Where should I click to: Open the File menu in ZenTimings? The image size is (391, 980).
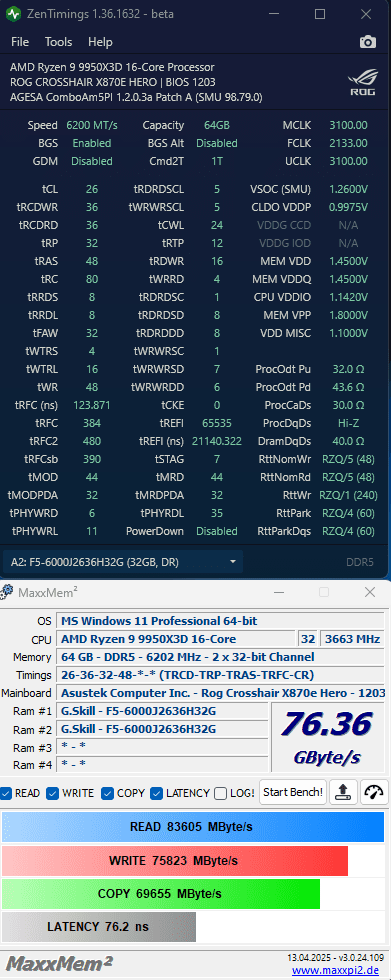coord(20,42)
